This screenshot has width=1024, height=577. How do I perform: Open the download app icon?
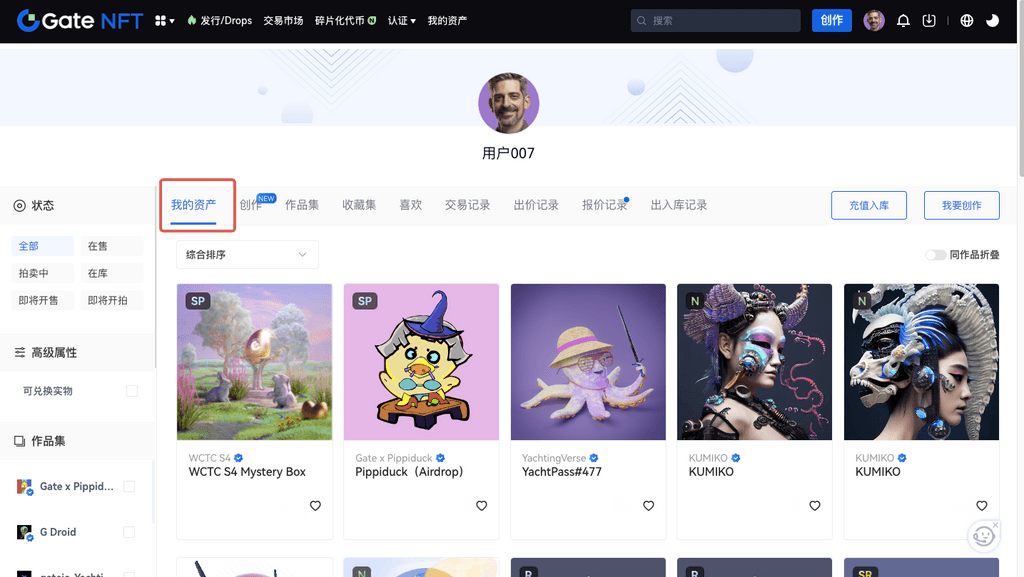tap(929, 20)
